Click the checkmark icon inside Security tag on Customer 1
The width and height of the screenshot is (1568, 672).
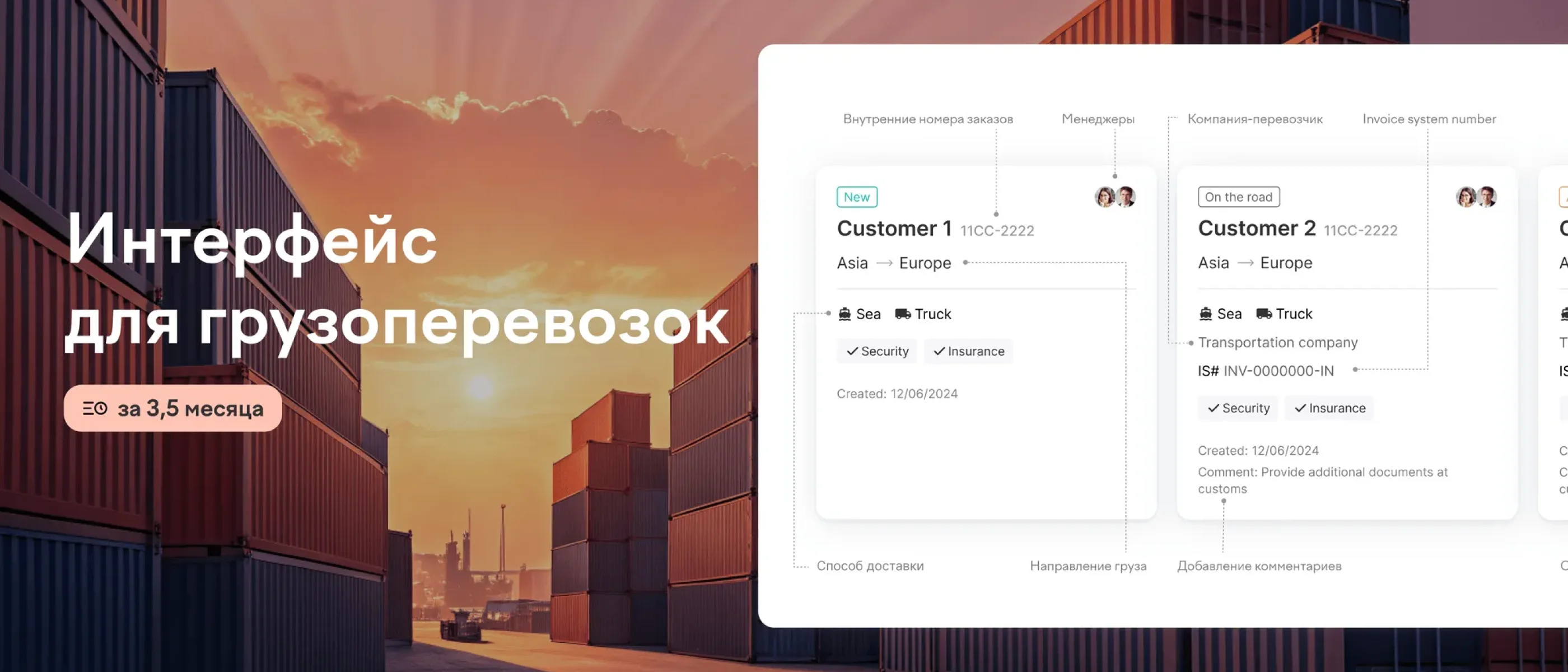852,351
